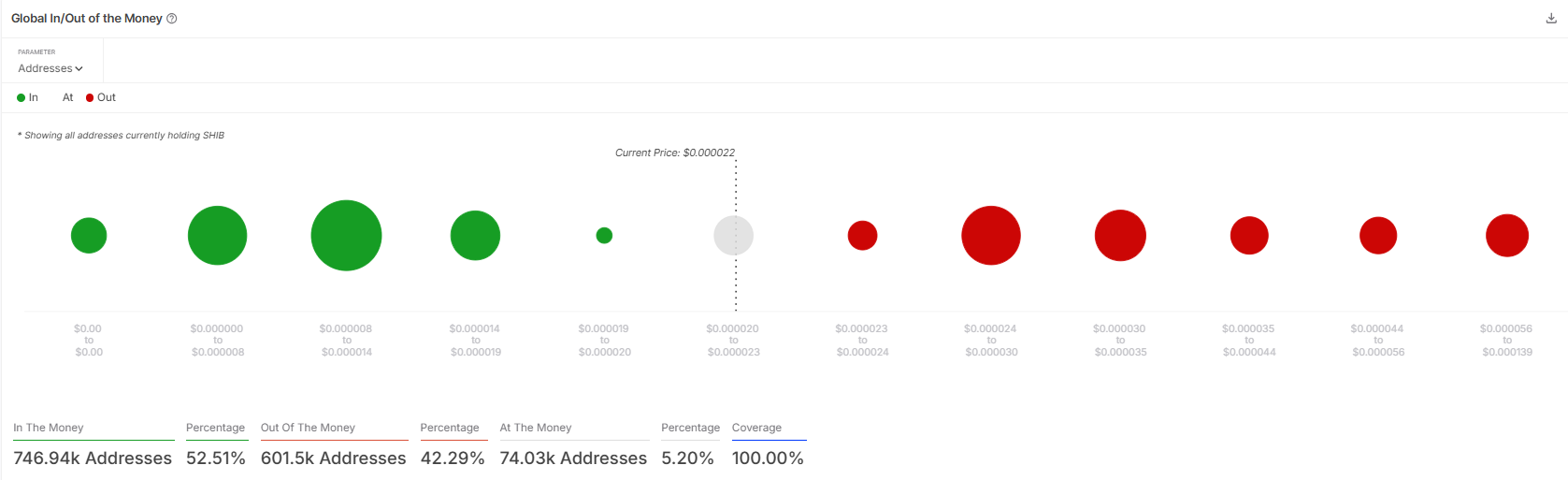Toggle the red Out legend item
Image resolution: width=1568 pixels, height=480 pixels.
coord(101,97)
